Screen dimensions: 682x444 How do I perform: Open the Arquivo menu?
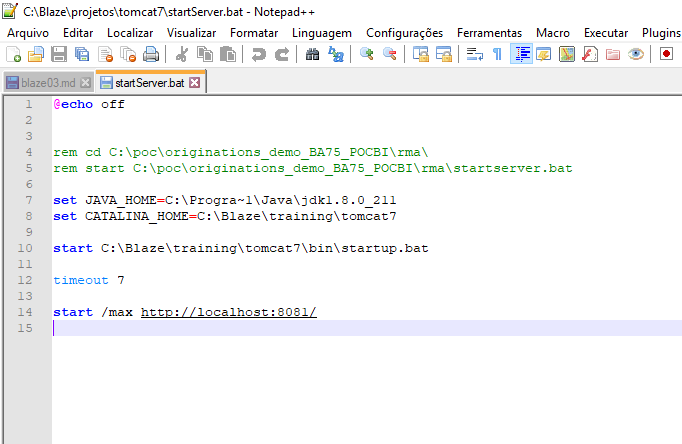click(28, 33)
